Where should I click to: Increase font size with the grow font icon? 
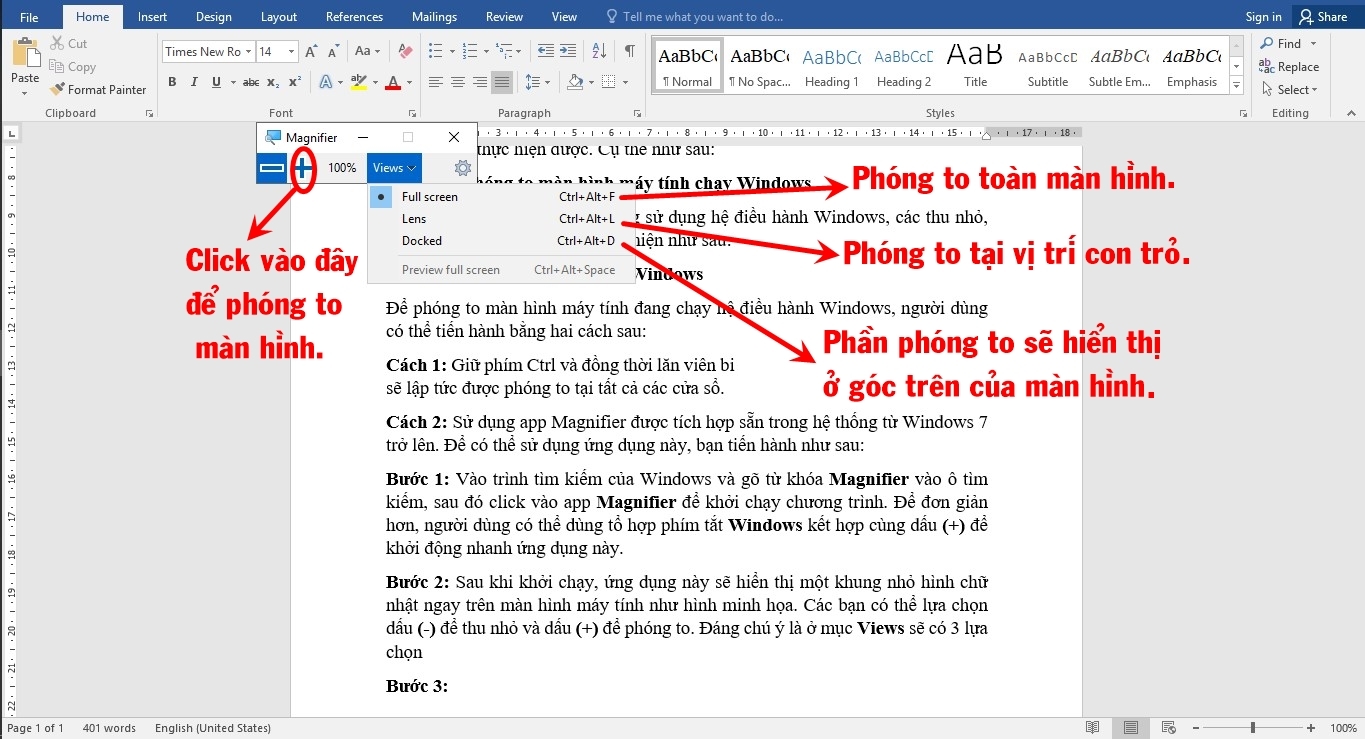click(311, 51)
